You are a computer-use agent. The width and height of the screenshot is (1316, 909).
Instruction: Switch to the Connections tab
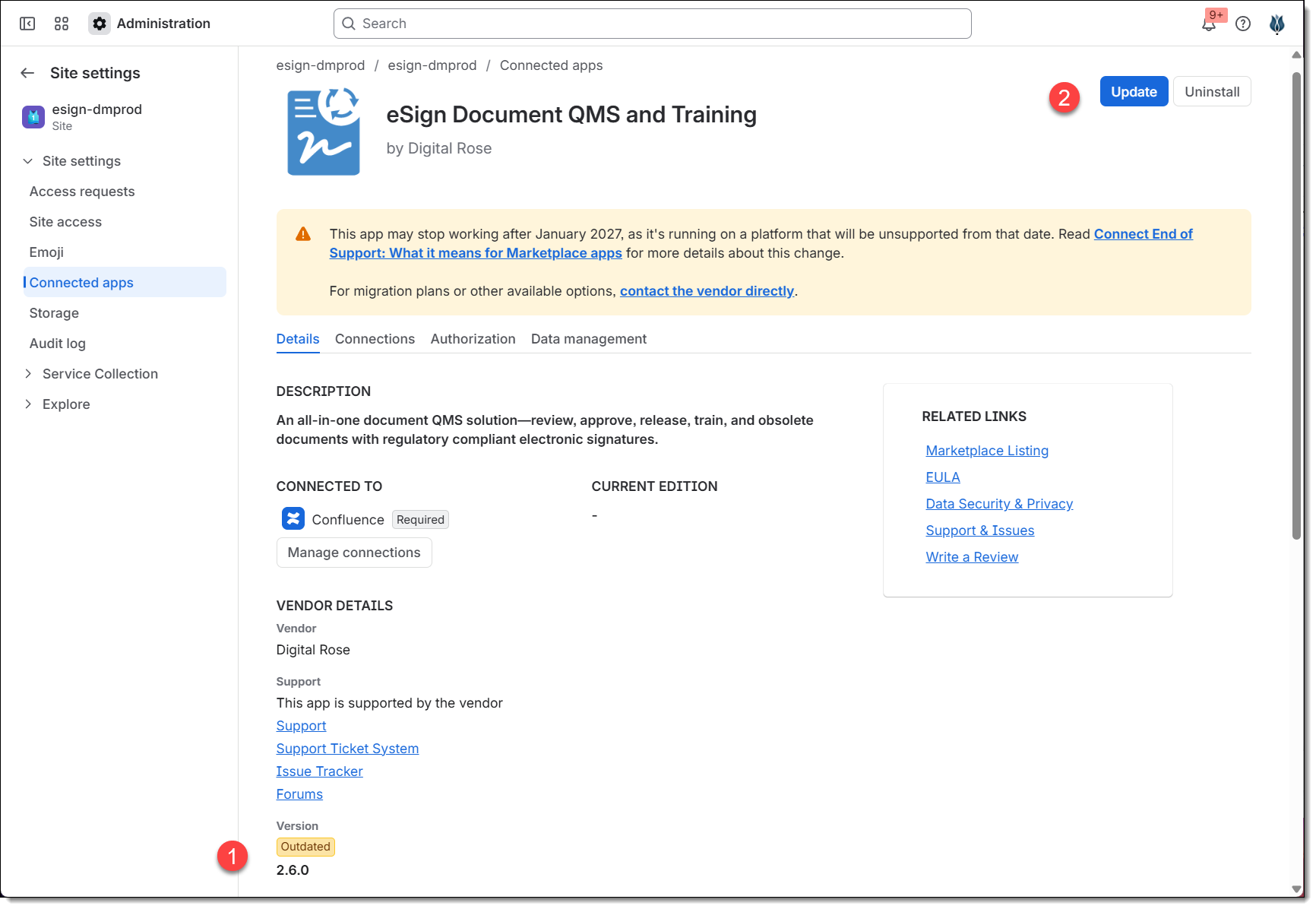pos(375,339)
